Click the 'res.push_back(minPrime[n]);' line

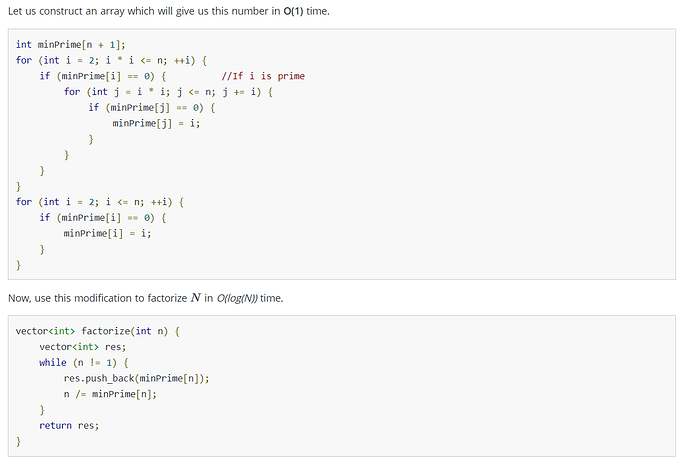tap(136, 378)
